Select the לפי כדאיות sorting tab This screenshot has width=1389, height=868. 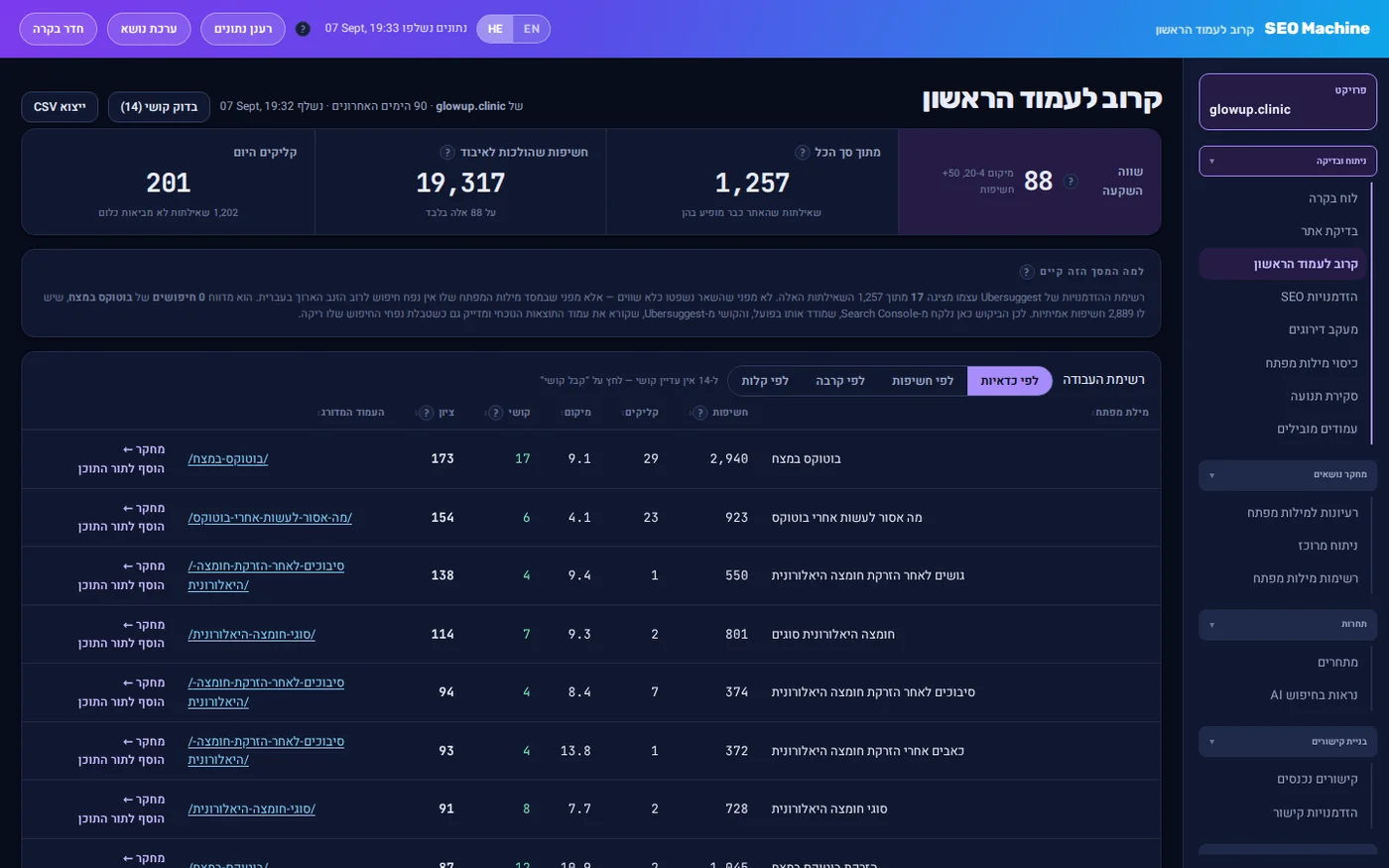pyautogui.click(x=1009, y=381)
